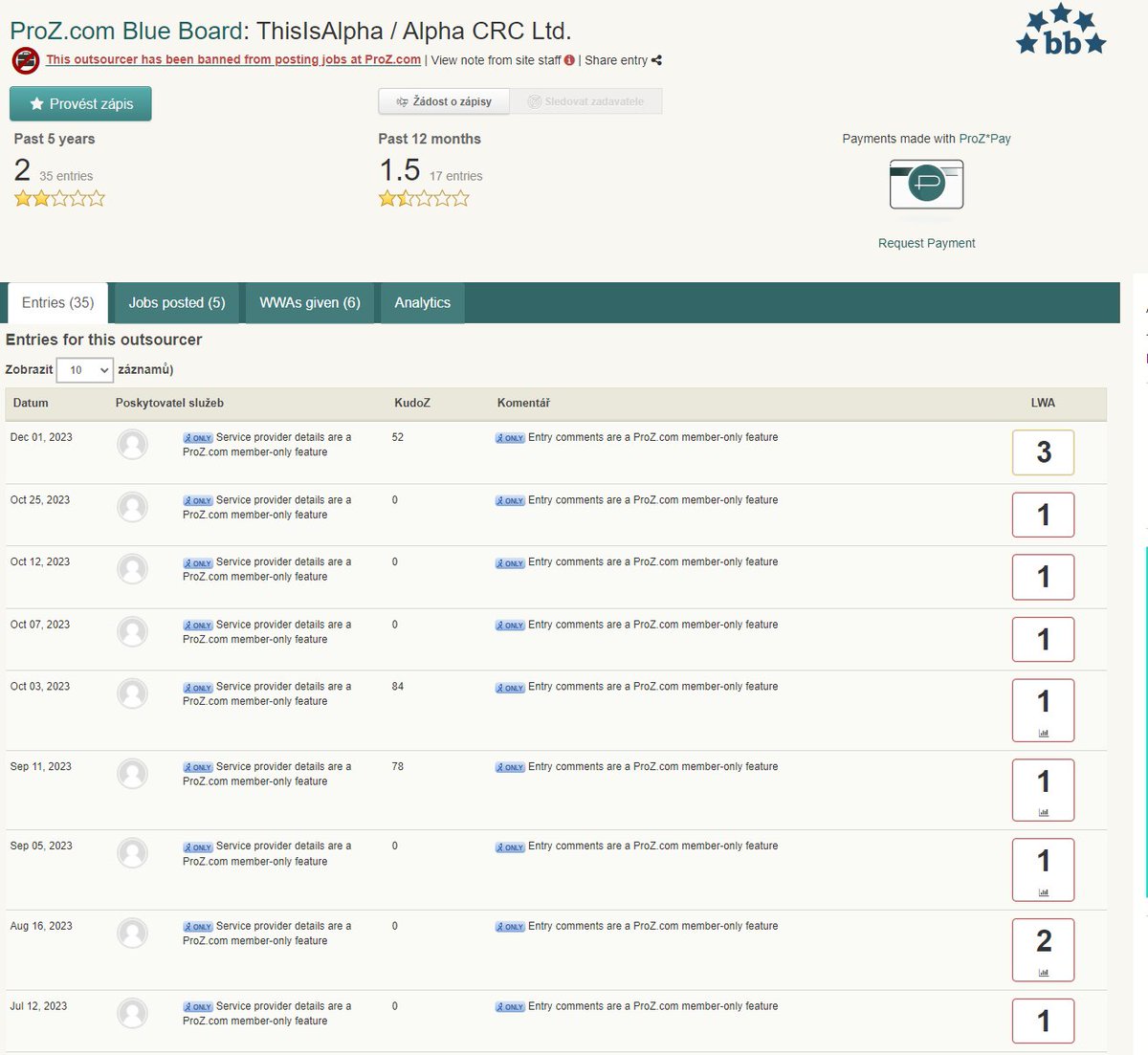The height and width of the screenshot is (1055, 1148).
Task: Click the LWA column header
Action: (1043, 403)
